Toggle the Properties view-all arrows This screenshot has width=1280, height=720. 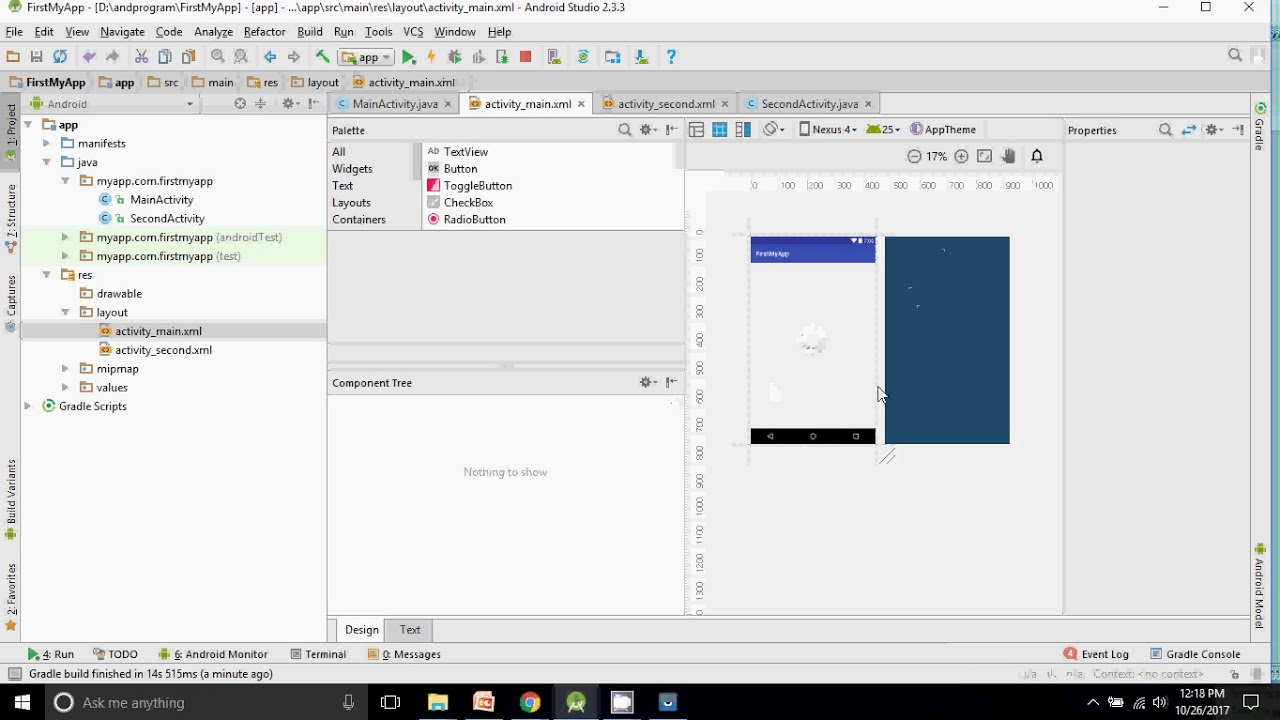tap(1189, 130)
